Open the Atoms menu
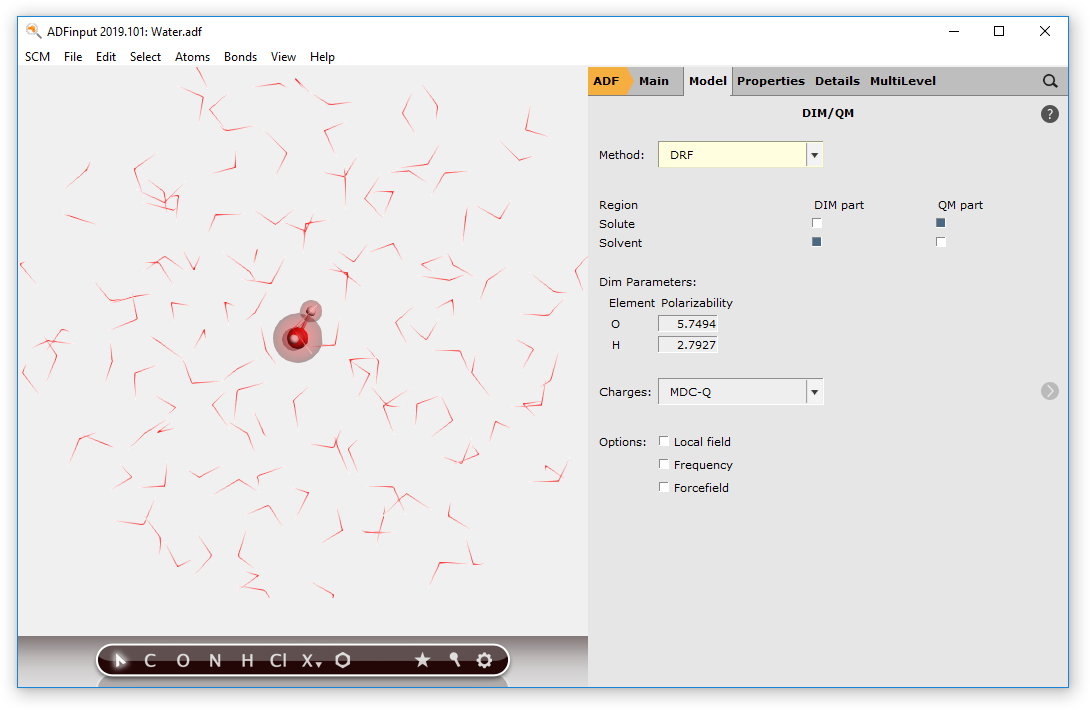Screen dimensions: 1090x710 point(192,57)
